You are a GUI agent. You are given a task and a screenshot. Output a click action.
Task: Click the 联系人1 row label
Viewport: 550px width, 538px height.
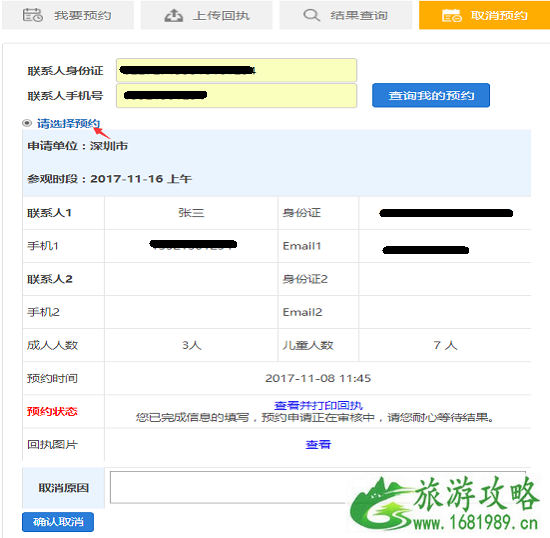tap(49, 213)
